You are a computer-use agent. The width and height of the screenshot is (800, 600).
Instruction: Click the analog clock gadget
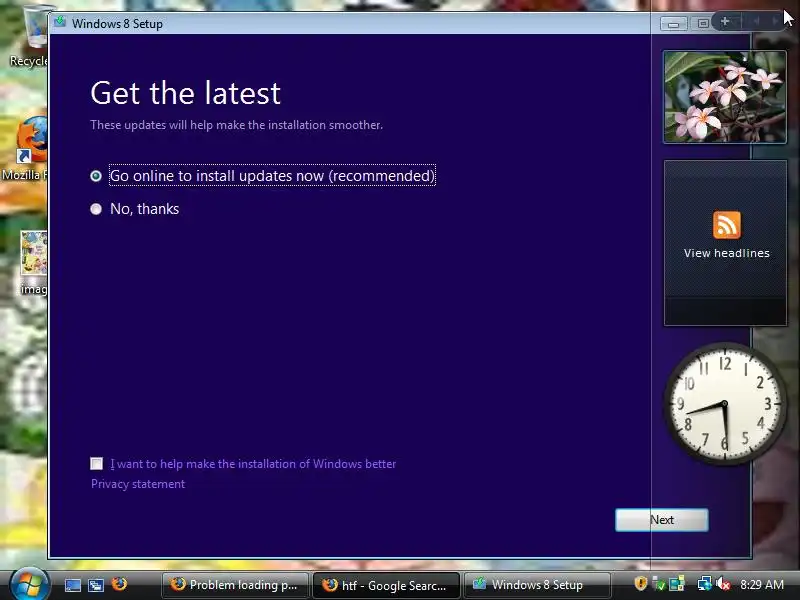(724, 404)
